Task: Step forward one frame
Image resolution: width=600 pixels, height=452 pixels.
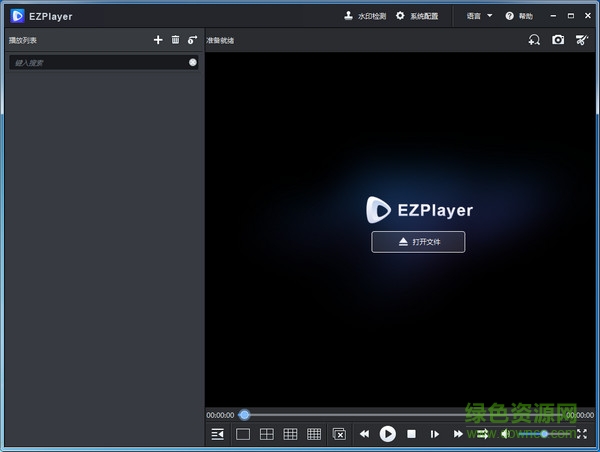Action: tap(435, 434)
